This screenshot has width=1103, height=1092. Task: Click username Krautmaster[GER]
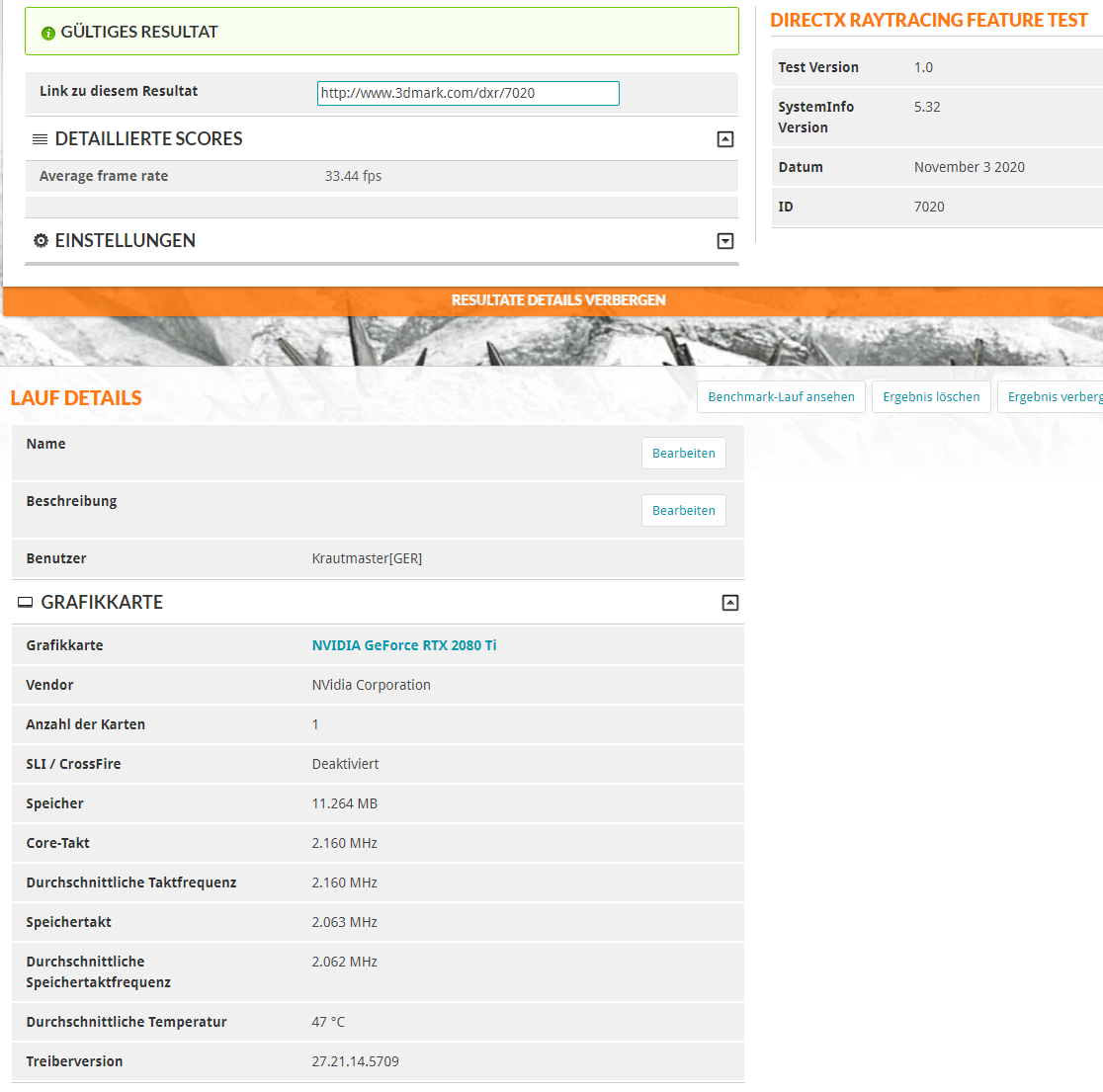[x=367, y=558]
